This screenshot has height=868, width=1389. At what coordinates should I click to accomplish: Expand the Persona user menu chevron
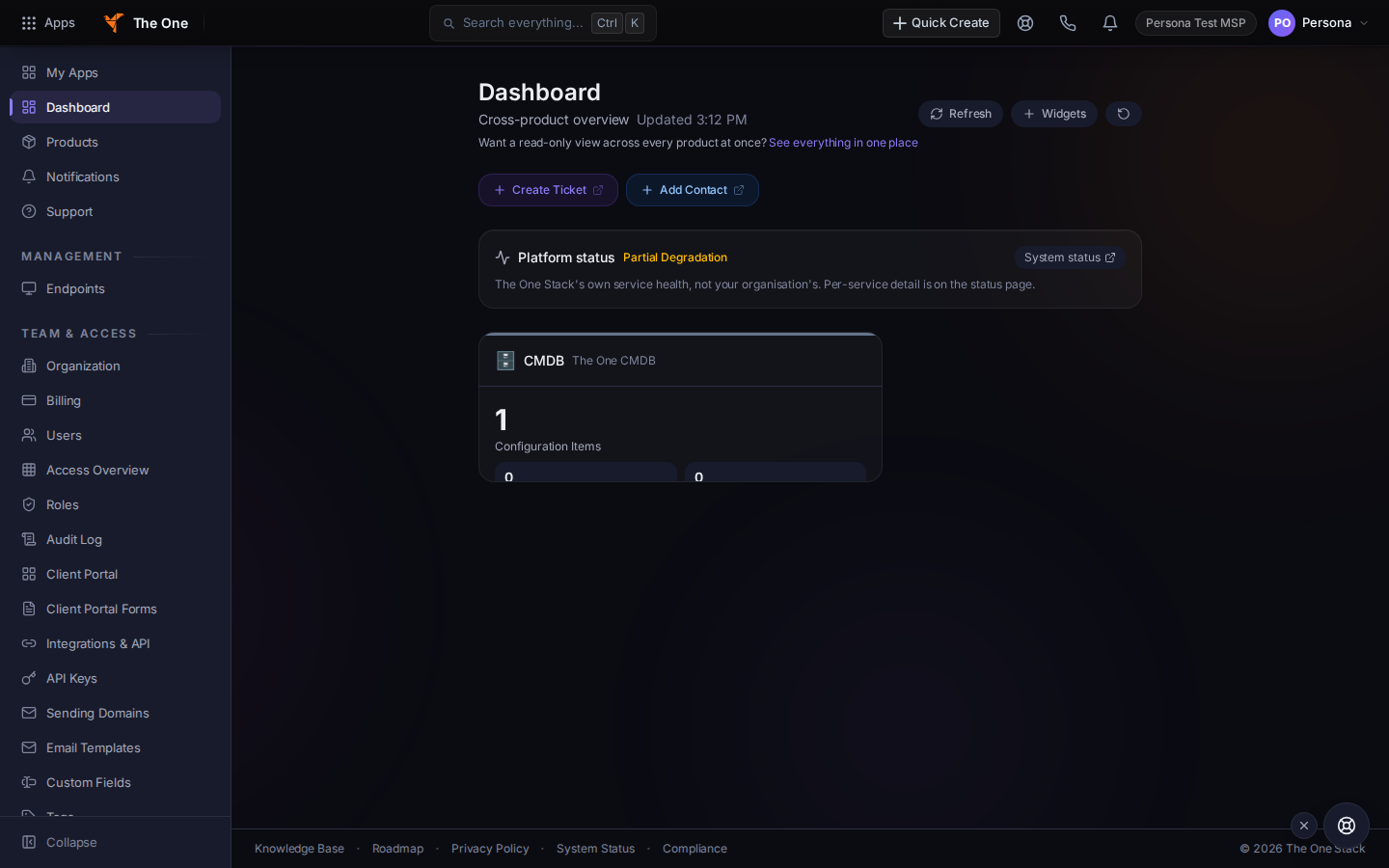pos(1364,23)
